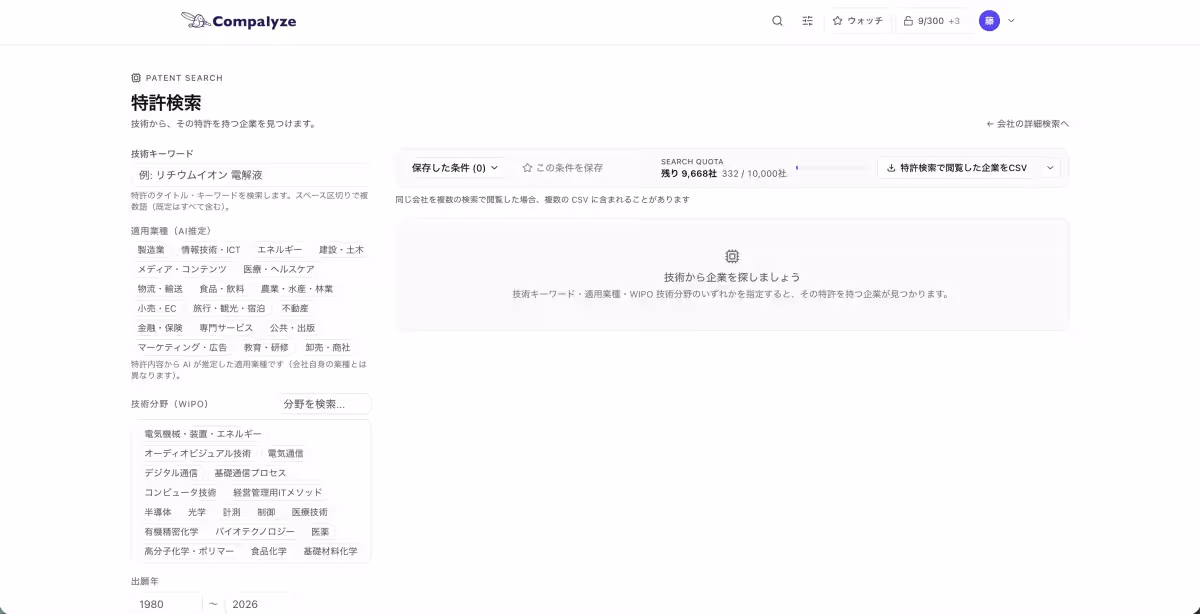The height and width of the screenshot is (614, 1200).
Task: Click the empty-state chip icon
Action: pos(732,256)
